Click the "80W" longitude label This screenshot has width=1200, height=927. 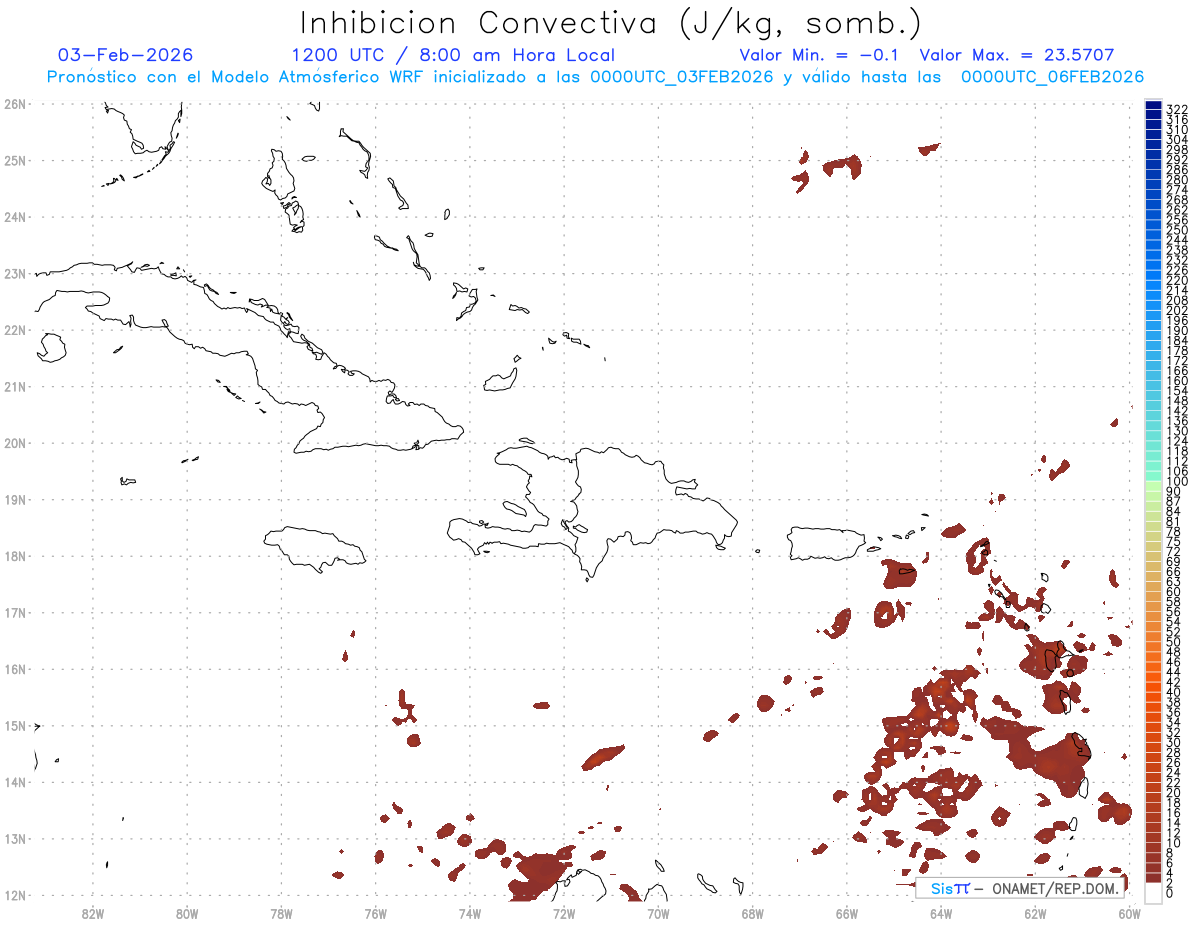(187, 913)
